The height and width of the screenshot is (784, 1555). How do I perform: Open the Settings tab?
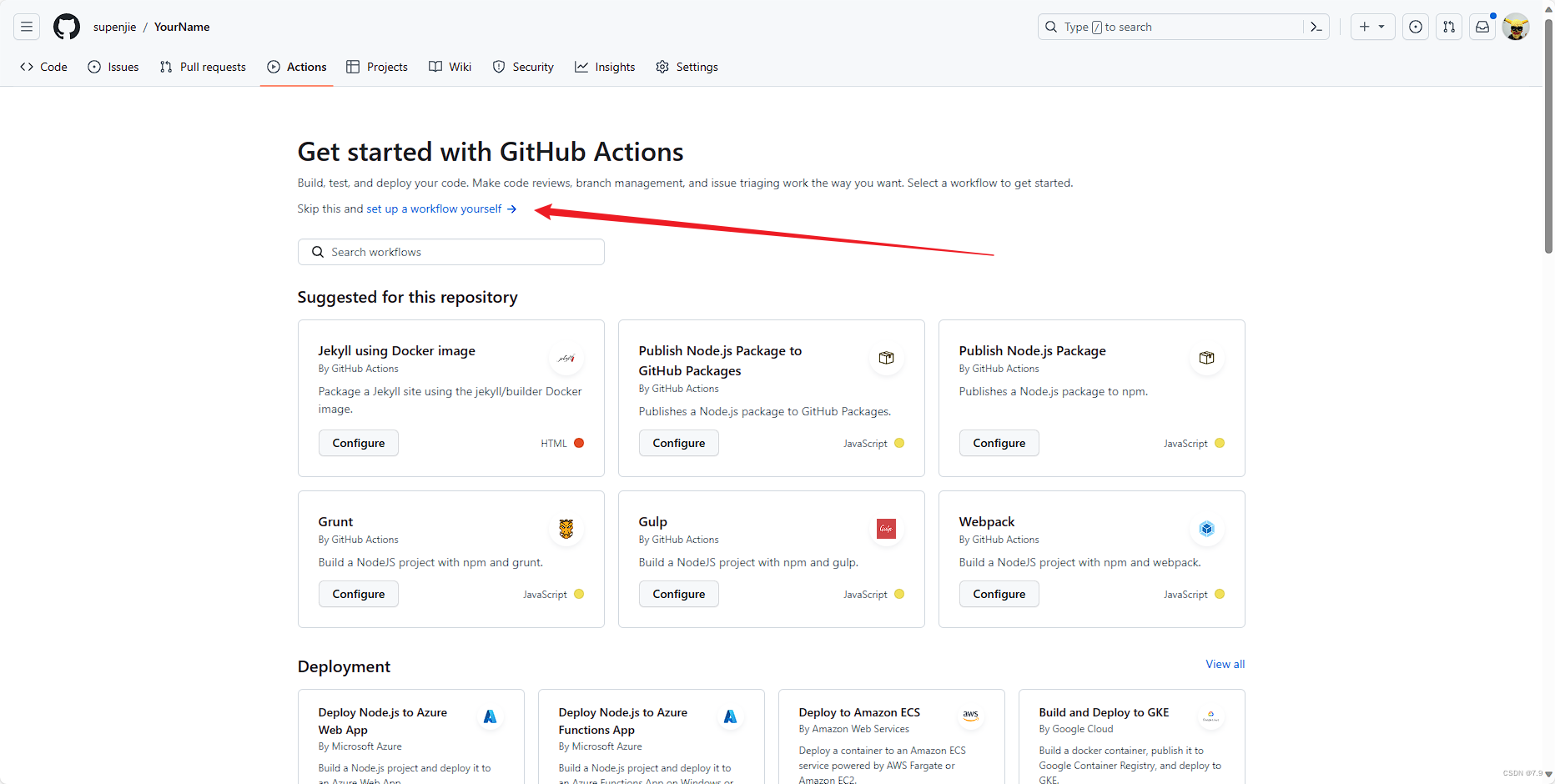(687, 67)
